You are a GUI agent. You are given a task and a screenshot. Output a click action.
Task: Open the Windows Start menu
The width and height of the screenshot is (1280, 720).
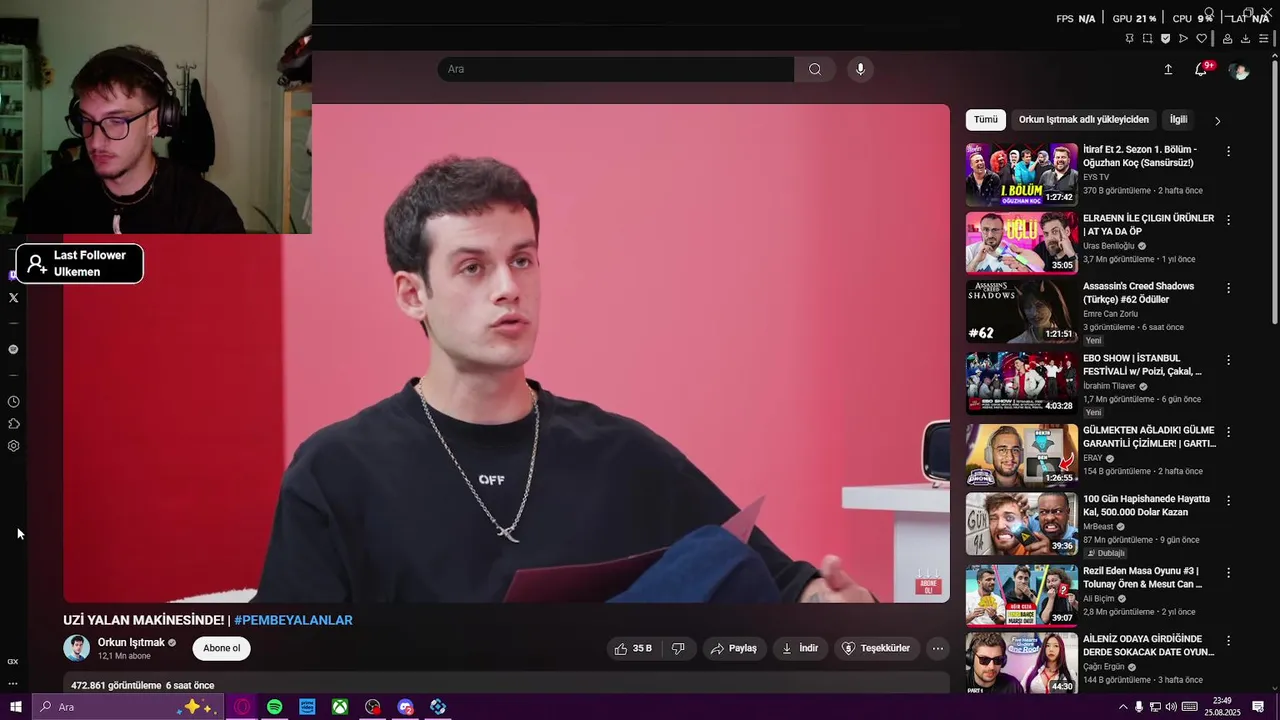click(15, 707)
